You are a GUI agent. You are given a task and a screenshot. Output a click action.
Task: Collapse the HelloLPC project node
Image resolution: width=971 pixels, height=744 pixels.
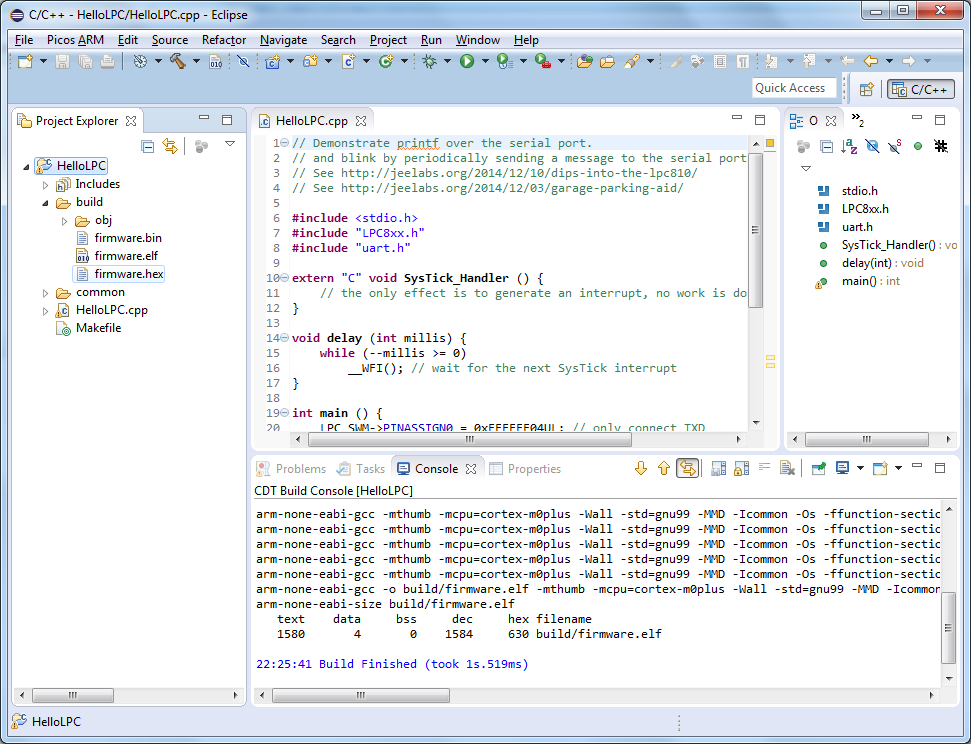click(26, 167)
